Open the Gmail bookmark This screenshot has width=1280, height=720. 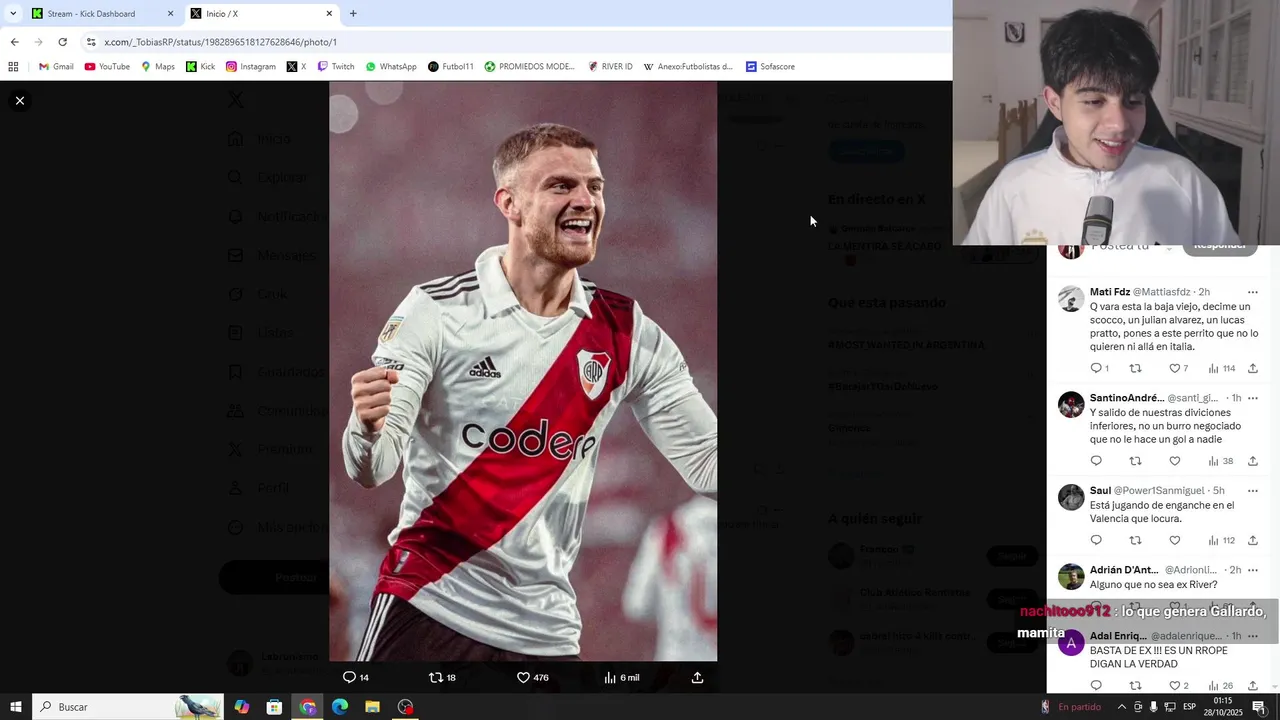(x=56, y=67)
